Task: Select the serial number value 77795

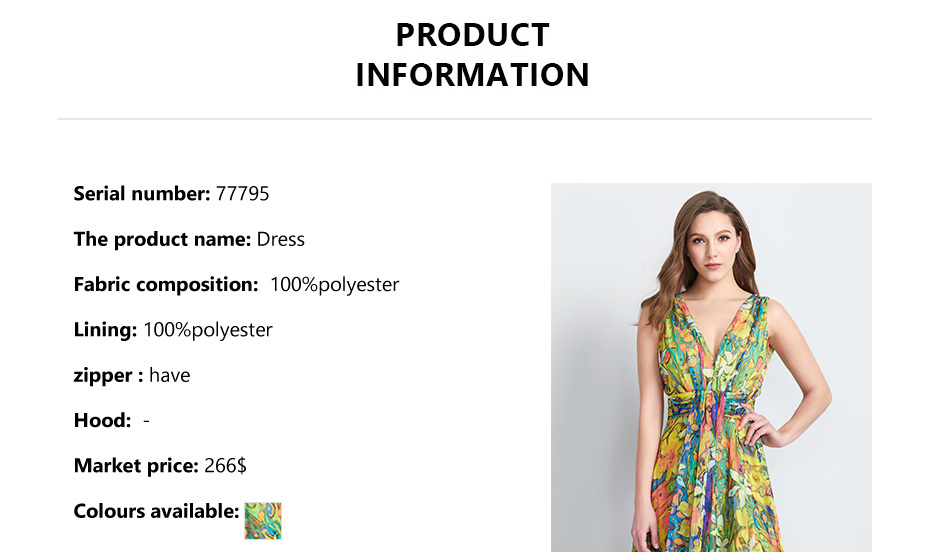Action: 243,193
